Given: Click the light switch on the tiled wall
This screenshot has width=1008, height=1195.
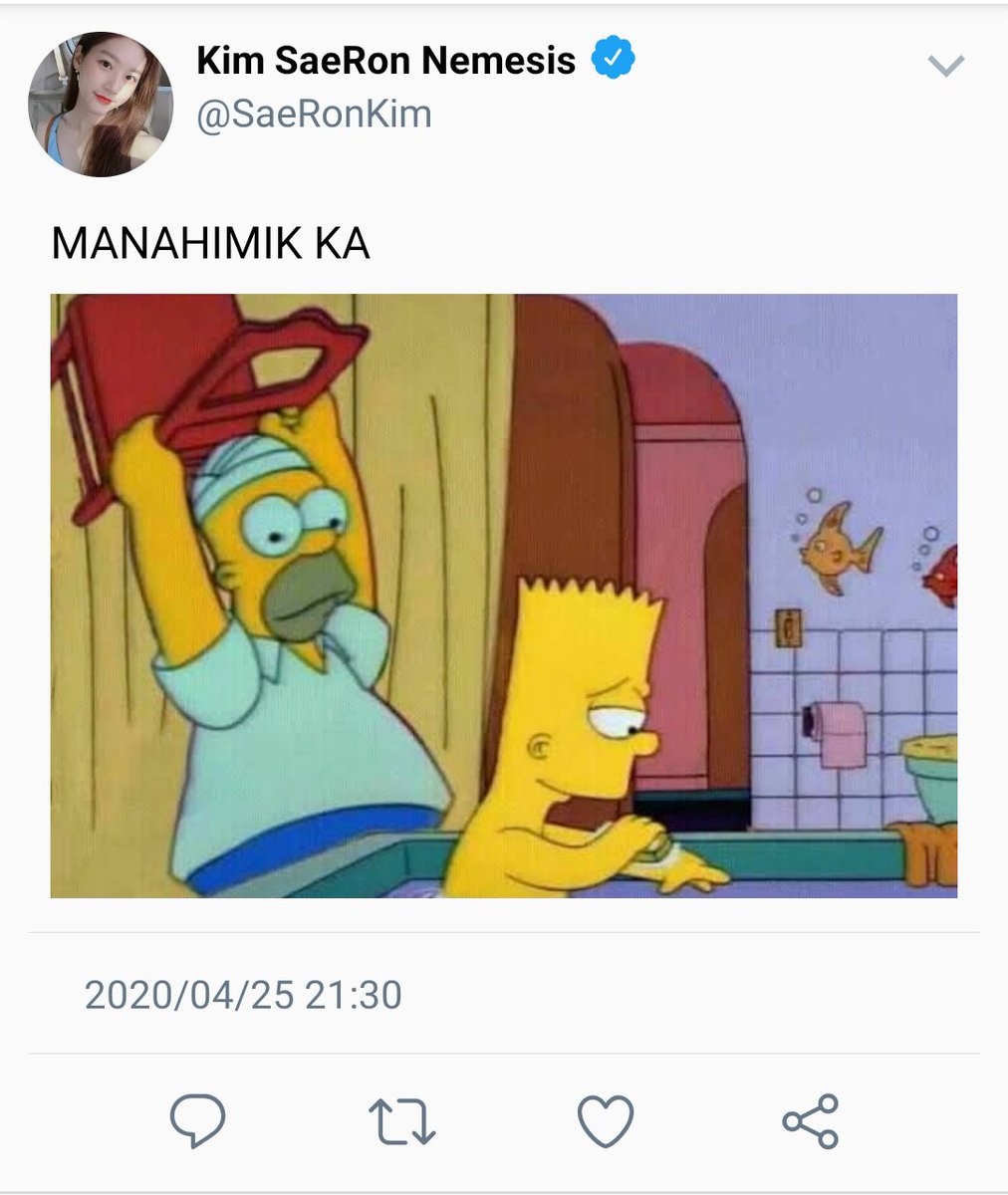Looking at the screenshot, I should (789, 627).
